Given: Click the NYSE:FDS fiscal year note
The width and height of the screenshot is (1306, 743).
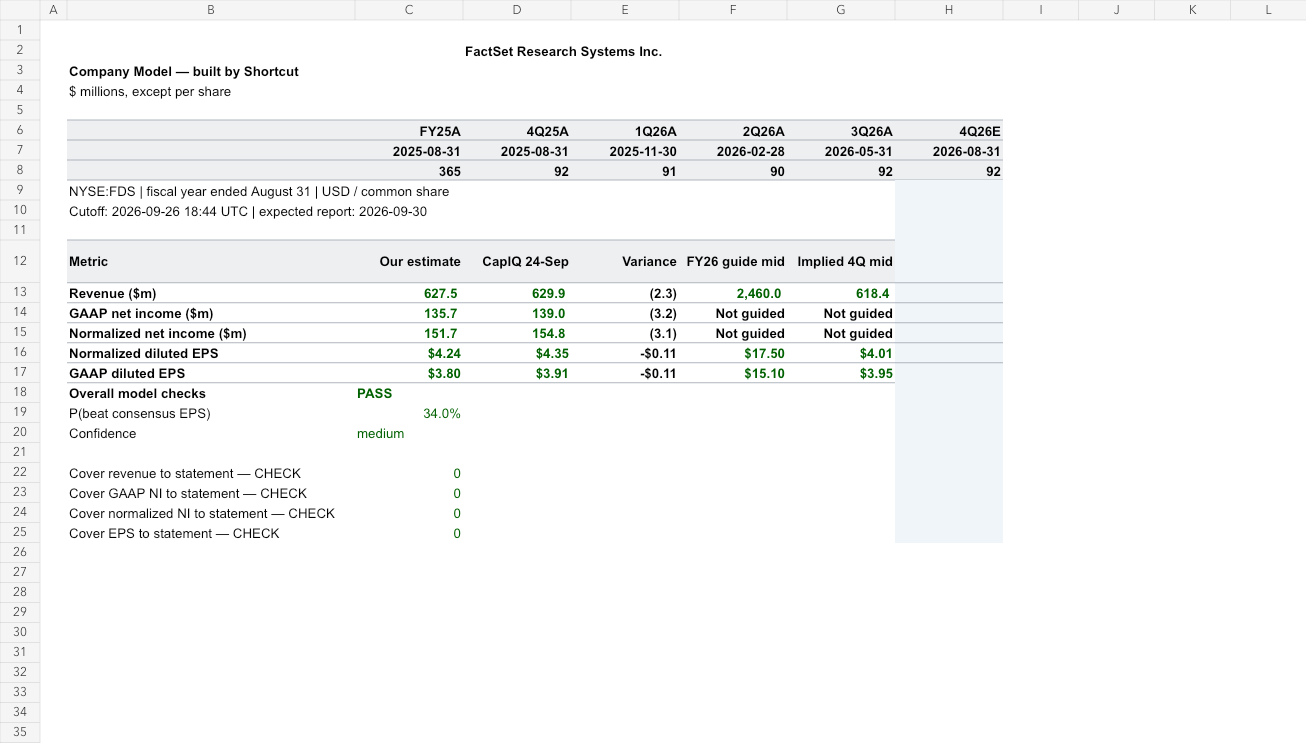Looking at the screenshot, I should coord(259,191).
